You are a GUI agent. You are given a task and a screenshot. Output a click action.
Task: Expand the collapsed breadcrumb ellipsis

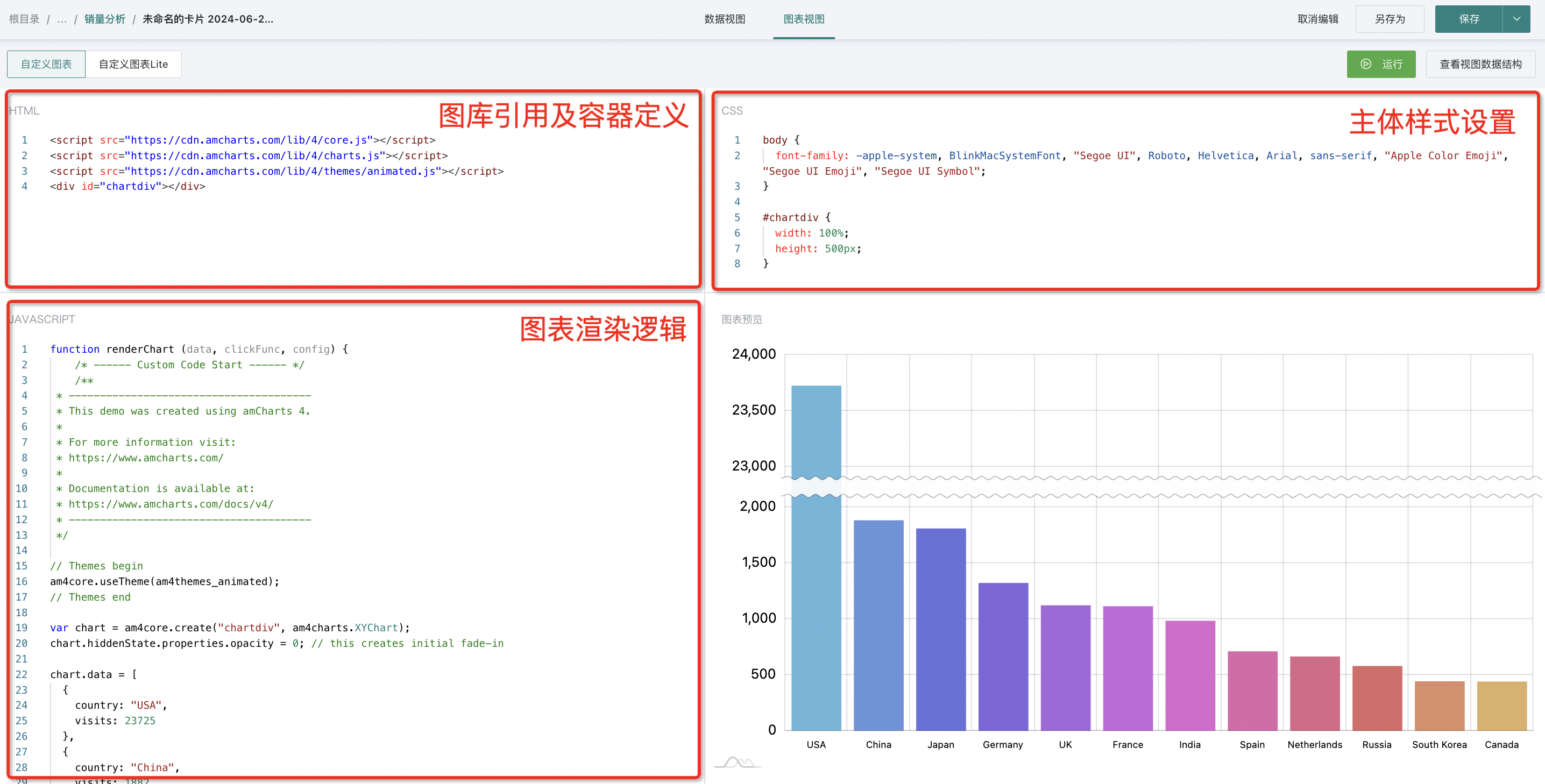coord(62,19)
